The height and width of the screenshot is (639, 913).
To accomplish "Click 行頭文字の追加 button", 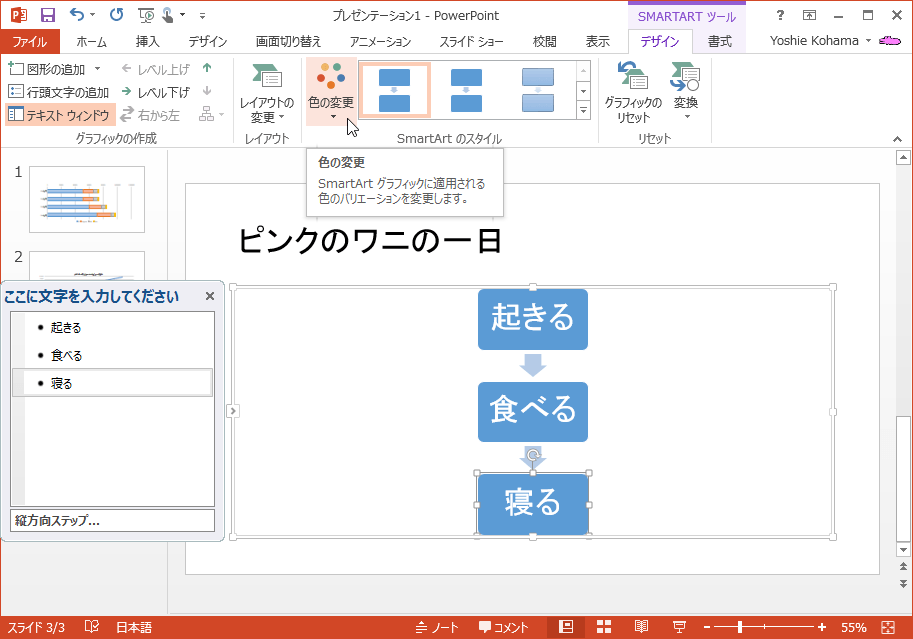I will pyautogui.click(x=59, y=92).
